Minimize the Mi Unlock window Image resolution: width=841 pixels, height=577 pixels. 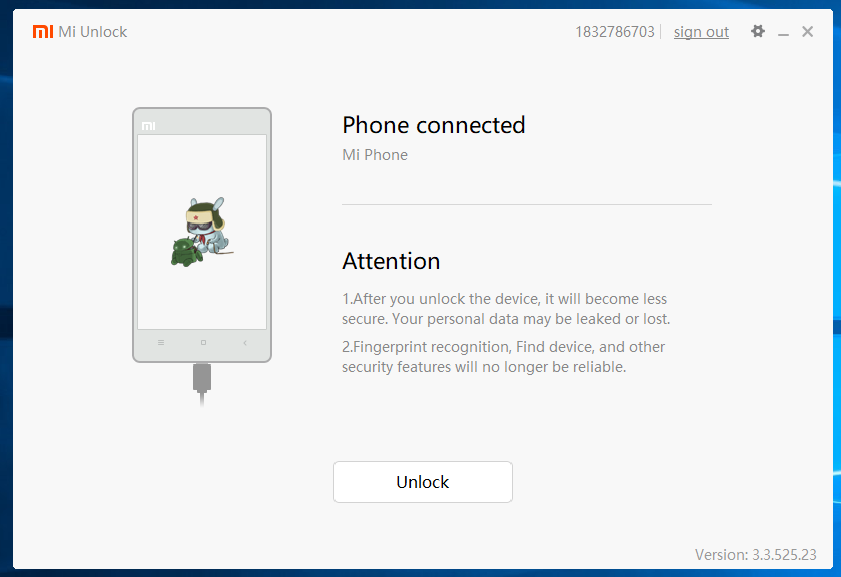click(x=783, y=32)
